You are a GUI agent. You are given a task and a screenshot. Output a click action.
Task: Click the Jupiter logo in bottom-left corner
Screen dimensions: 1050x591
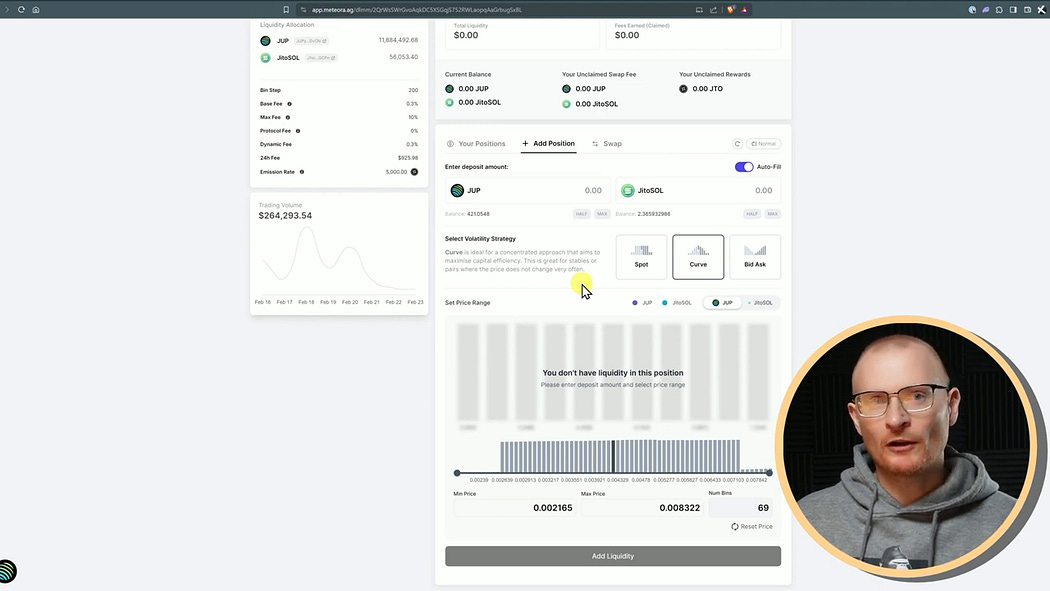7,571
